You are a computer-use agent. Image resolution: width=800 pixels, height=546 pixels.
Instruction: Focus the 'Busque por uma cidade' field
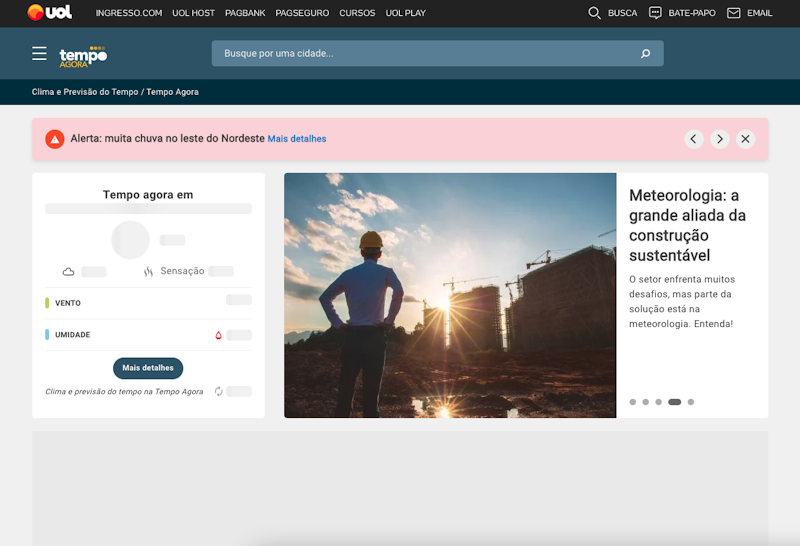pyautogui.click(x=438, y=54)
